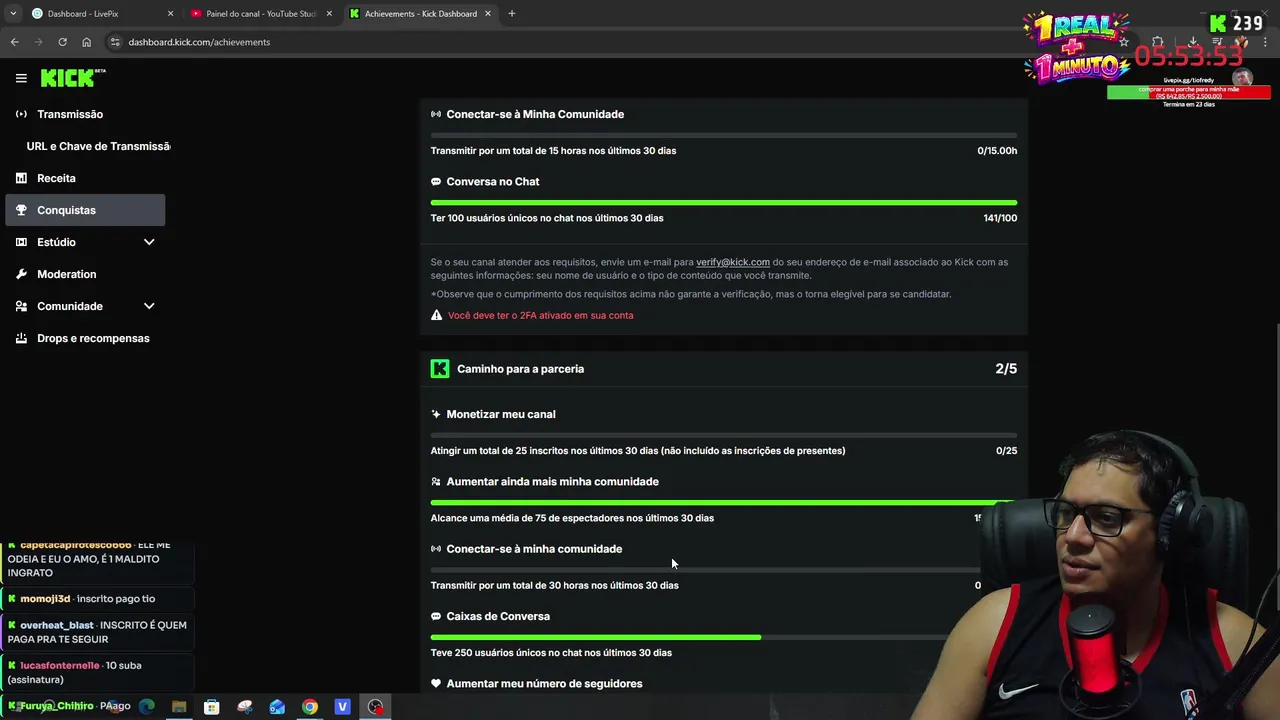The image size is (1280, 720).
Task: Click the Conversa no Chat progress bar
Action: (724, 203)
